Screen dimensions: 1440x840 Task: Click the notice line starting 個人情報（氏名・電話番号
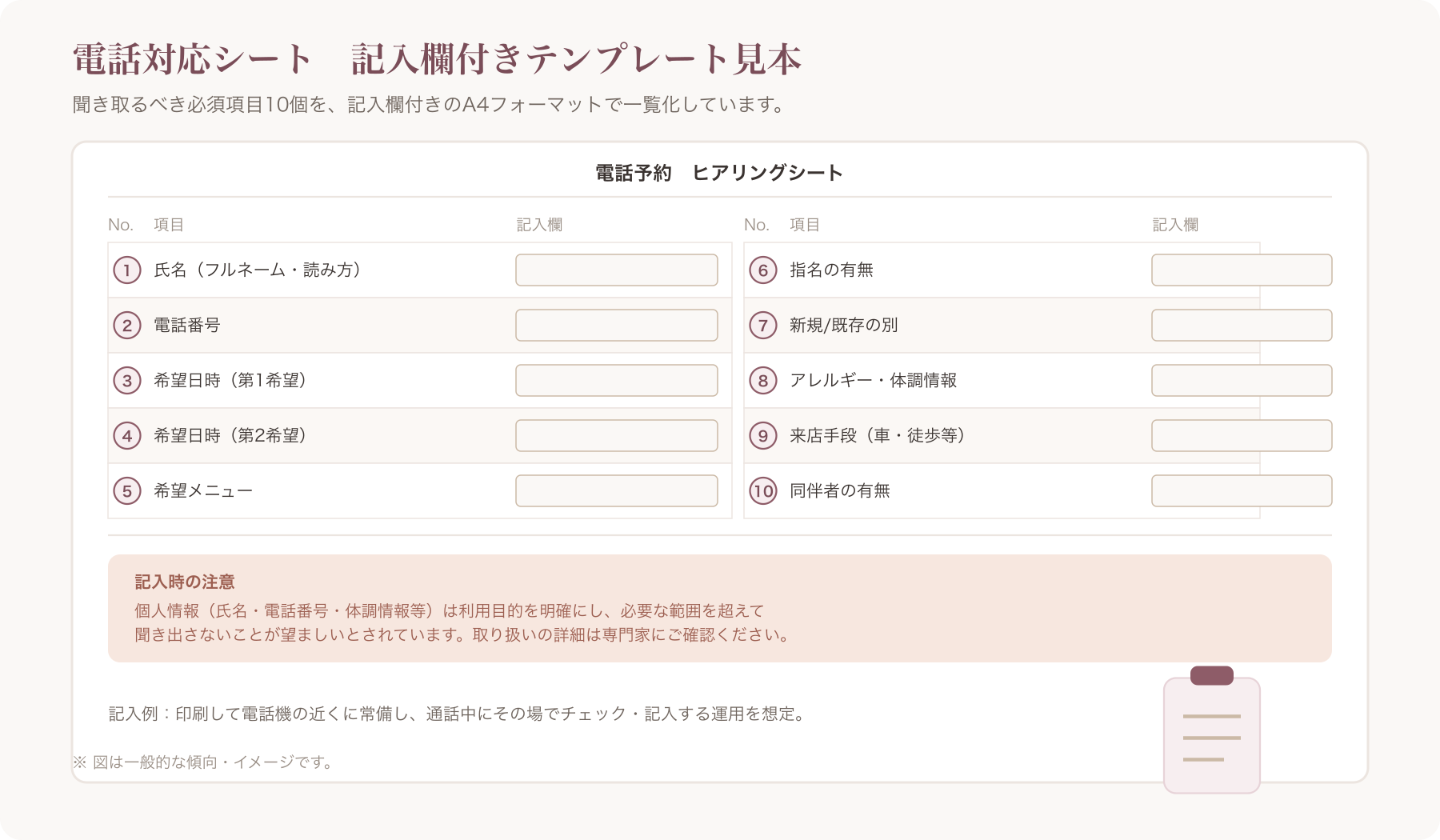[450, 611]
